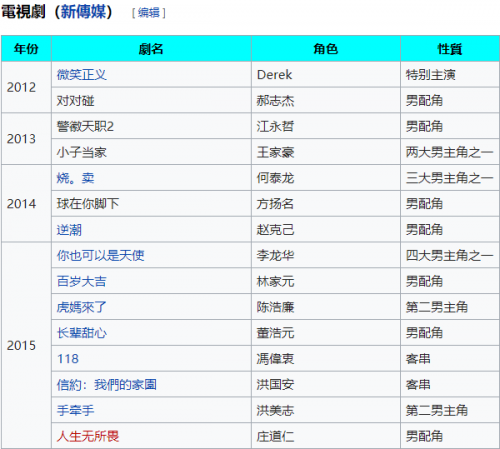This screenshot has width=500, height=449.
Task: Click the 角色 column header
Action: click(x=326, y=49)
